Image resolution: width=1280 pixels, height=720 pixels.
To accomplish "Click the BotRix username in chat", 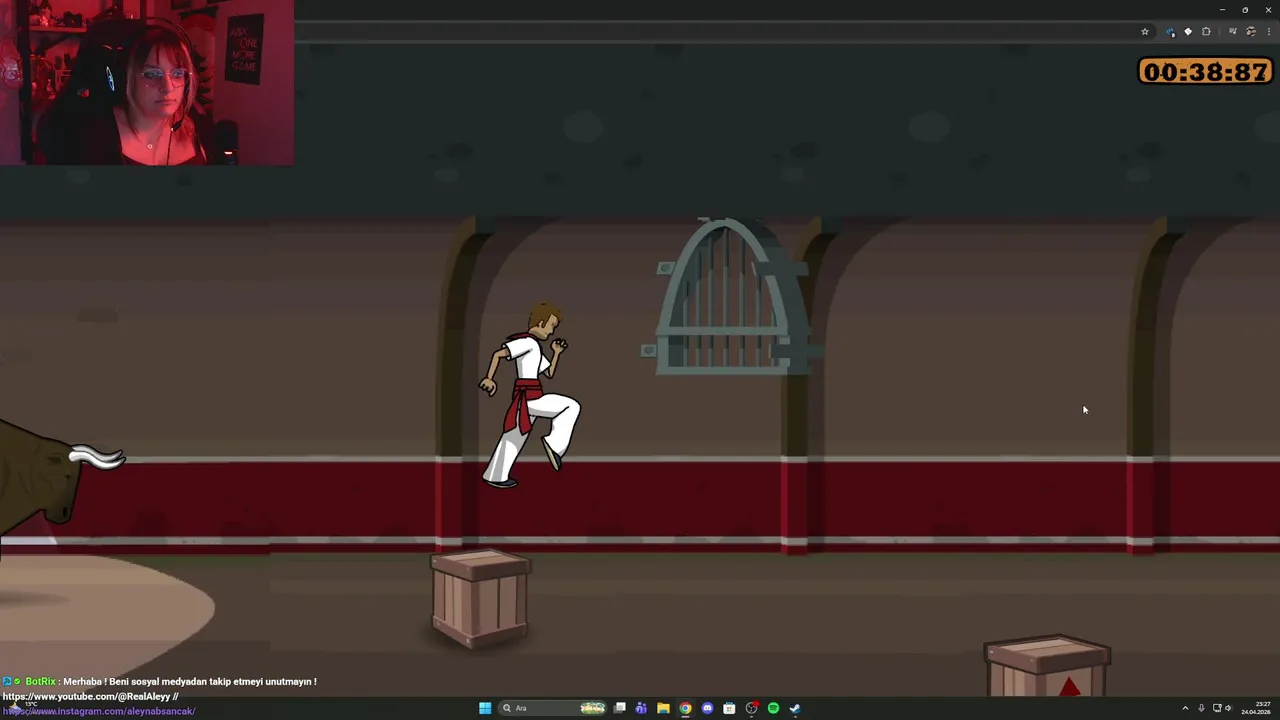I will pyautogui.click(x=41, y=682).
